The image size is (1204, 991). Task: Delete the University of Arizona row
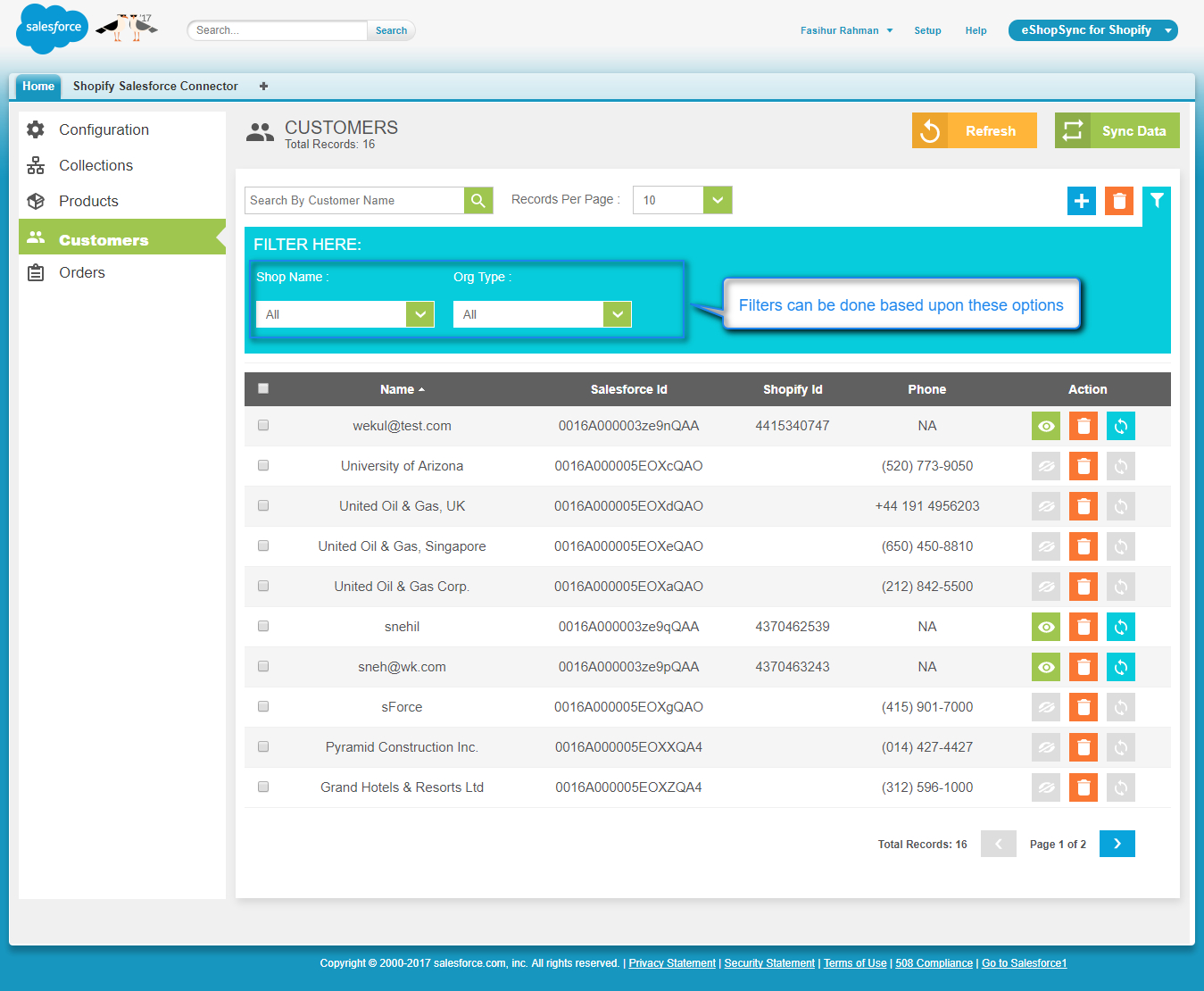(1084, 466)
